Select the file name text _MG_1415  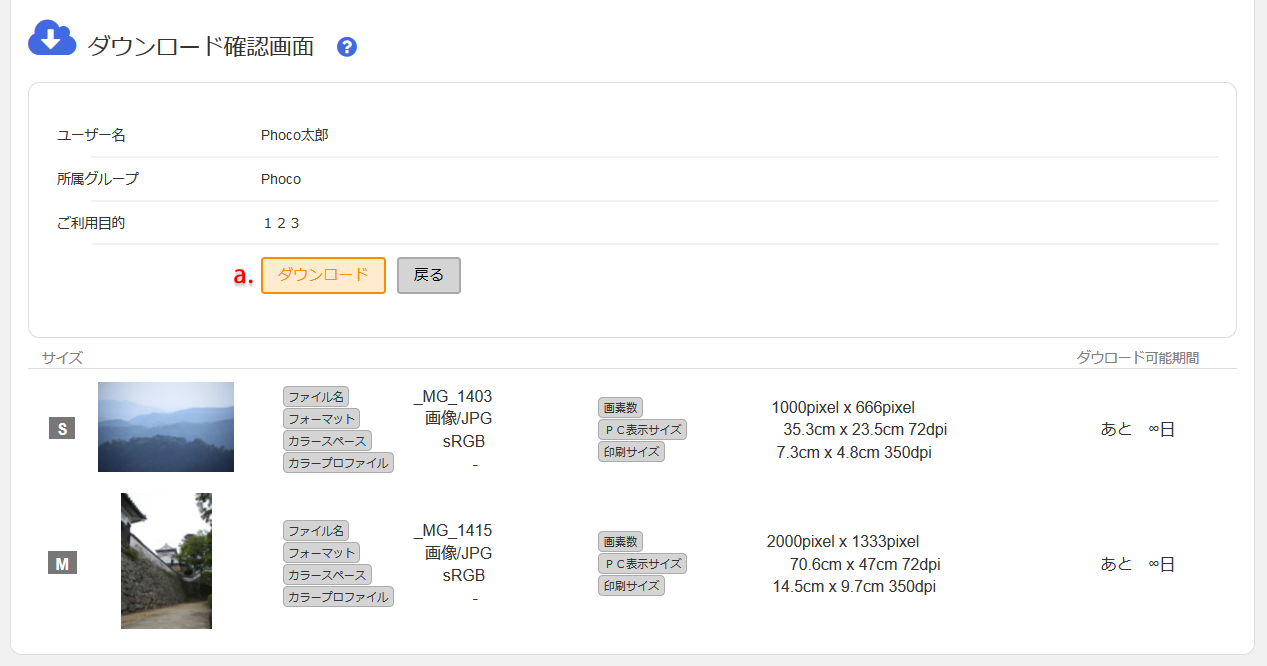[x=453, y=531]
